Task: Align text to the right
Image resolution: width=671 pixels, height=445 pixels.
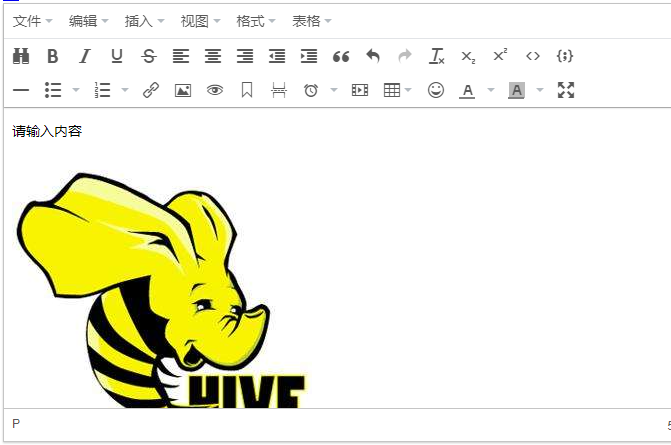Action: (245, 56)
